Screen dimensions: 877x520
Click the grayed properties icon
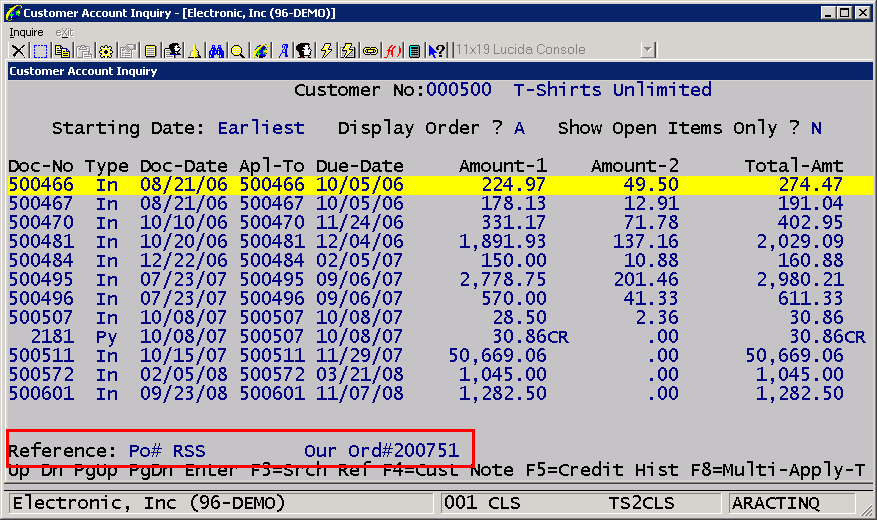(128, 51)
